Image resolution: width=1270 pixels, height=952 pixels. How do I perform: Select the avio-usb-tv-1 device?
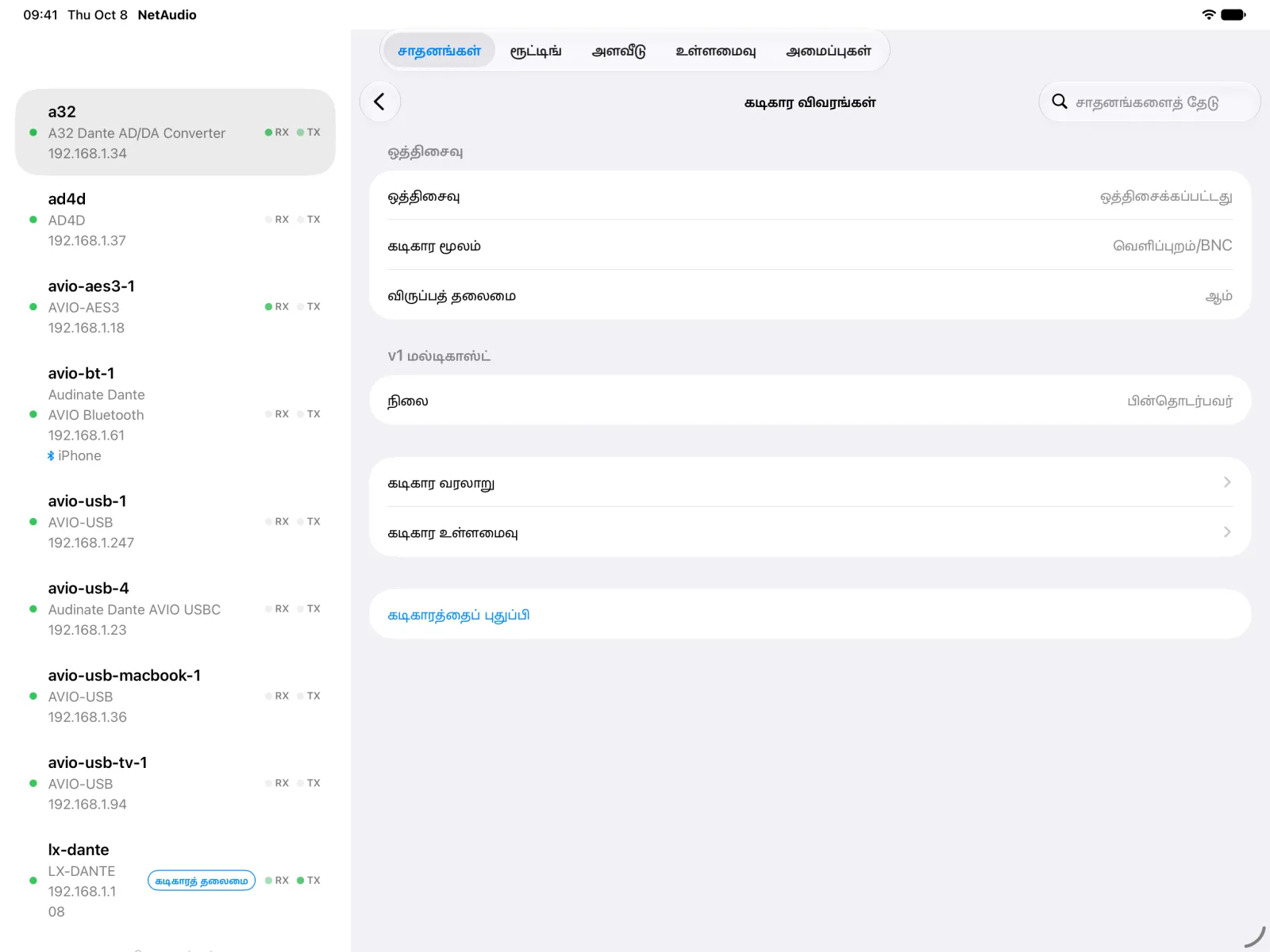(175, 784)
